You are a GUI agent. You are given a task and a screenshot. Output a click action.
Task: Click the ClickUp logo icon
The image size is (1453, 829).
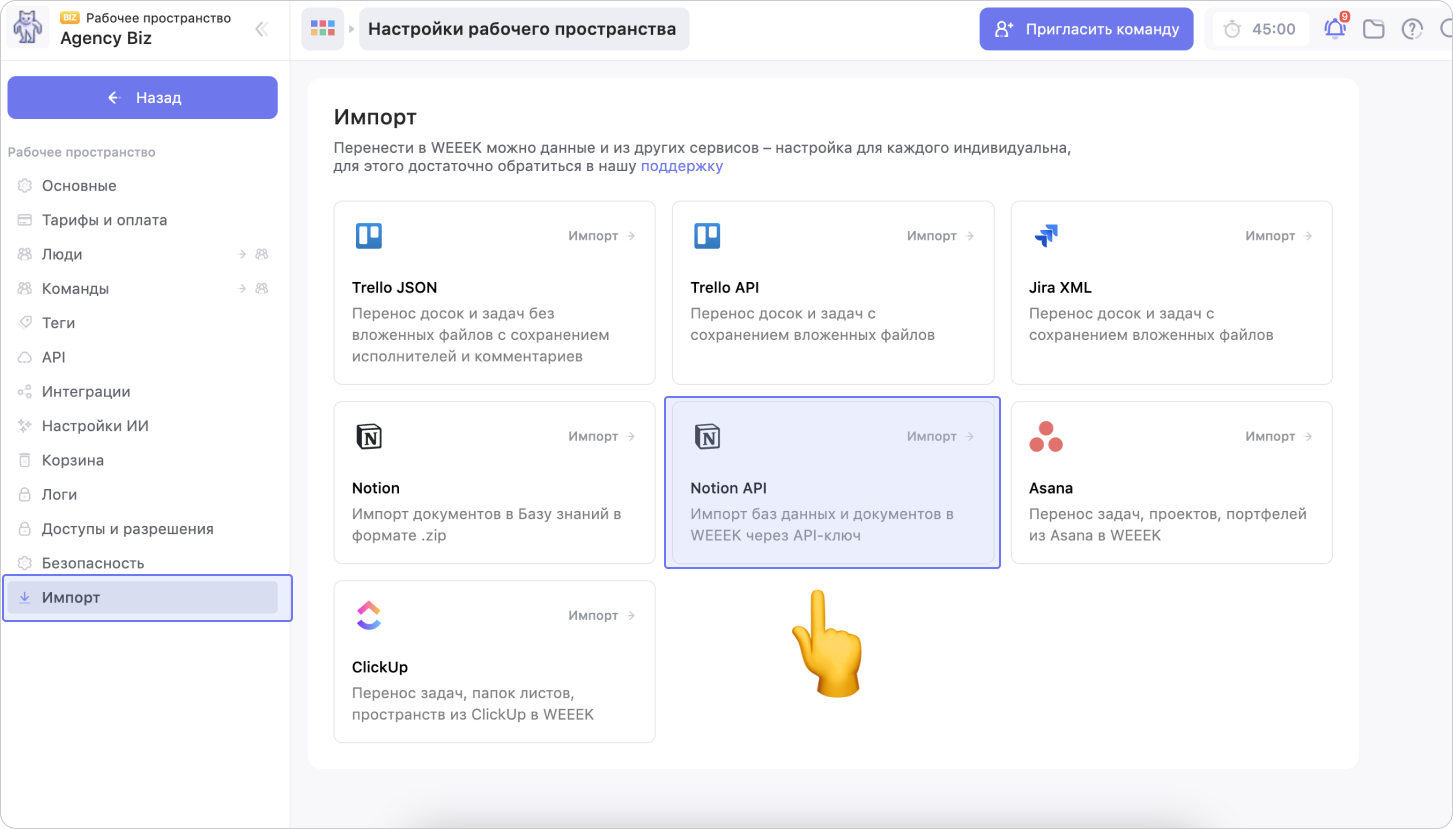coord(368,616)
